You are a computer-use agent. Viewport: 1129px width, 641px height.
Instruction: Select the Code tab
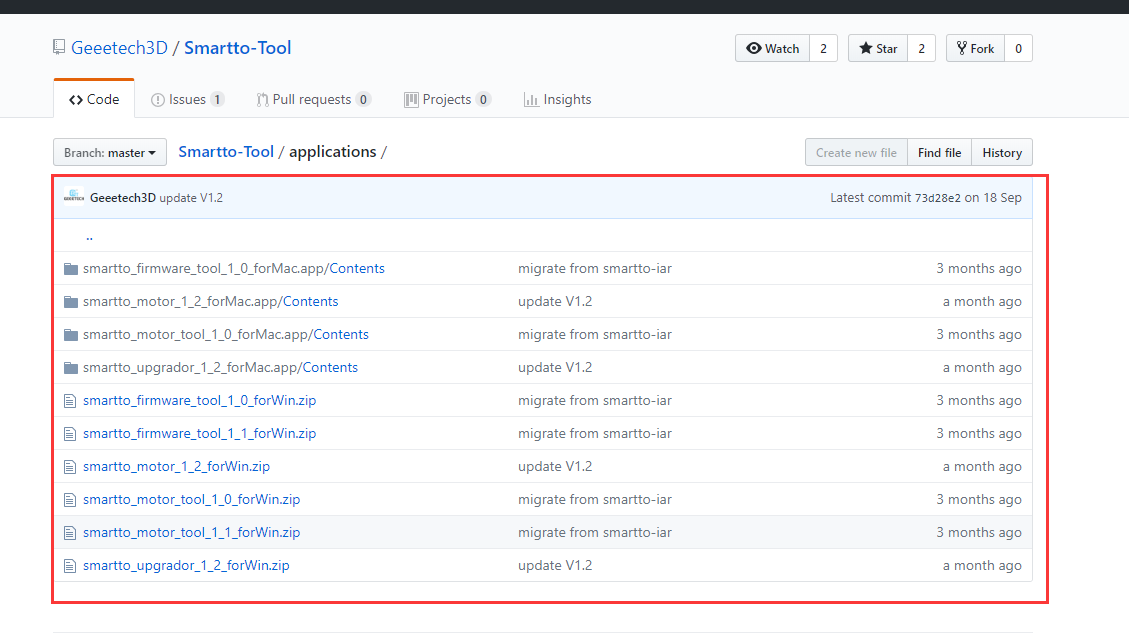coord(94,99)
